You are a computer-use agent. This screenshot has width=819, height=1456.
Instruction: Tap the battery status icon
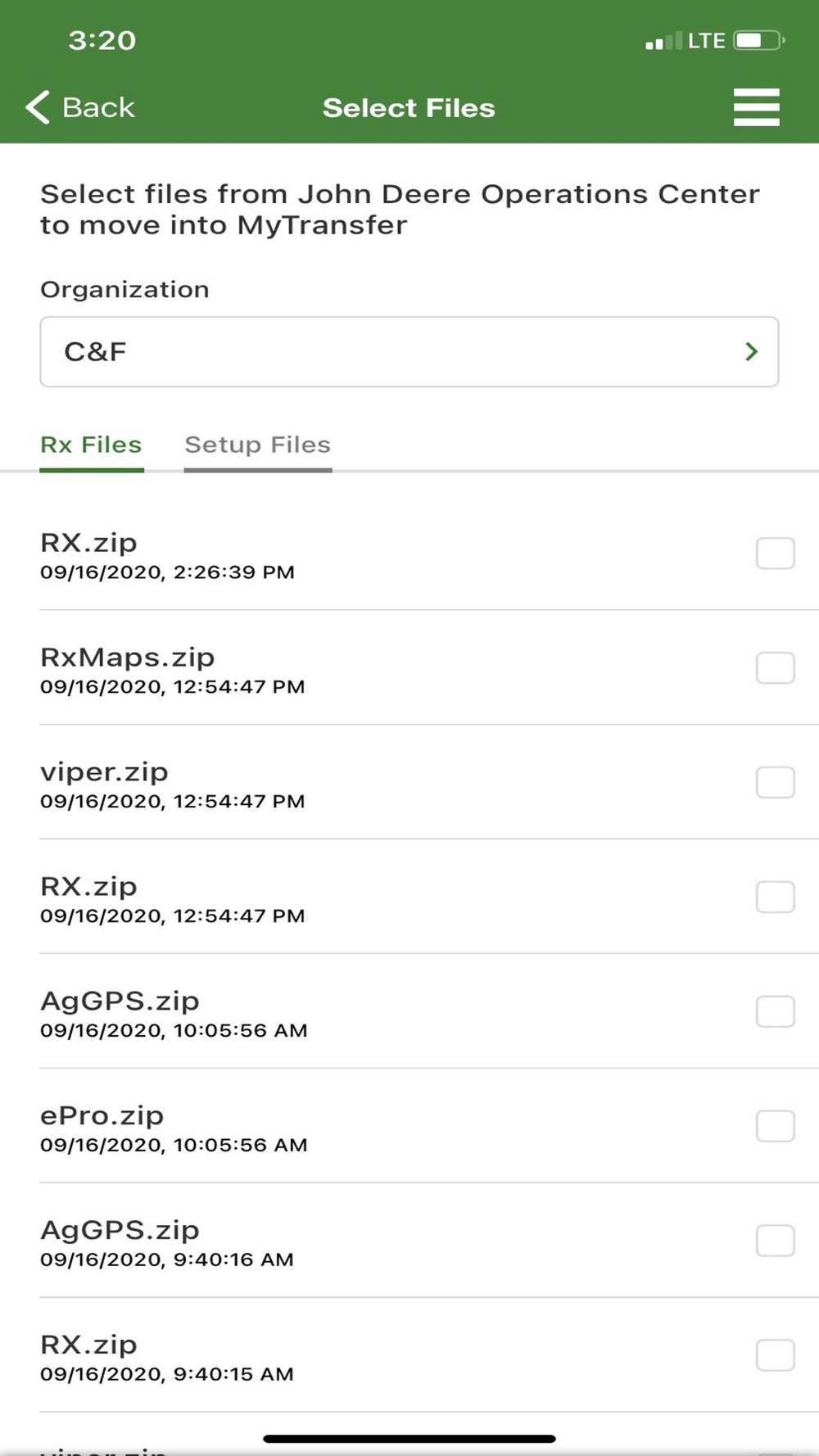pyautogui.click(x=759, y=40)
